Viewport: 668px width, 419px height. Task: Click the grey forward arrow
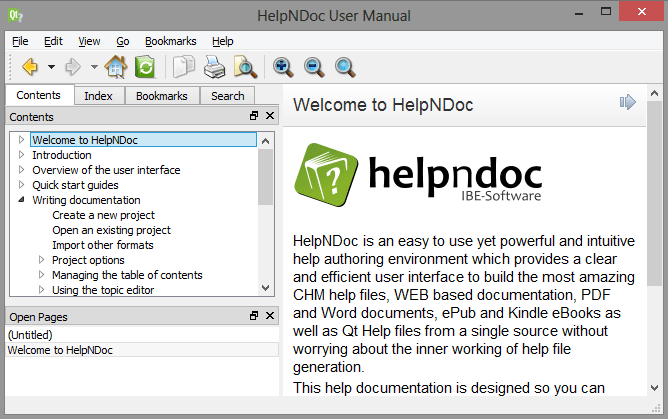tap(73, 67)
